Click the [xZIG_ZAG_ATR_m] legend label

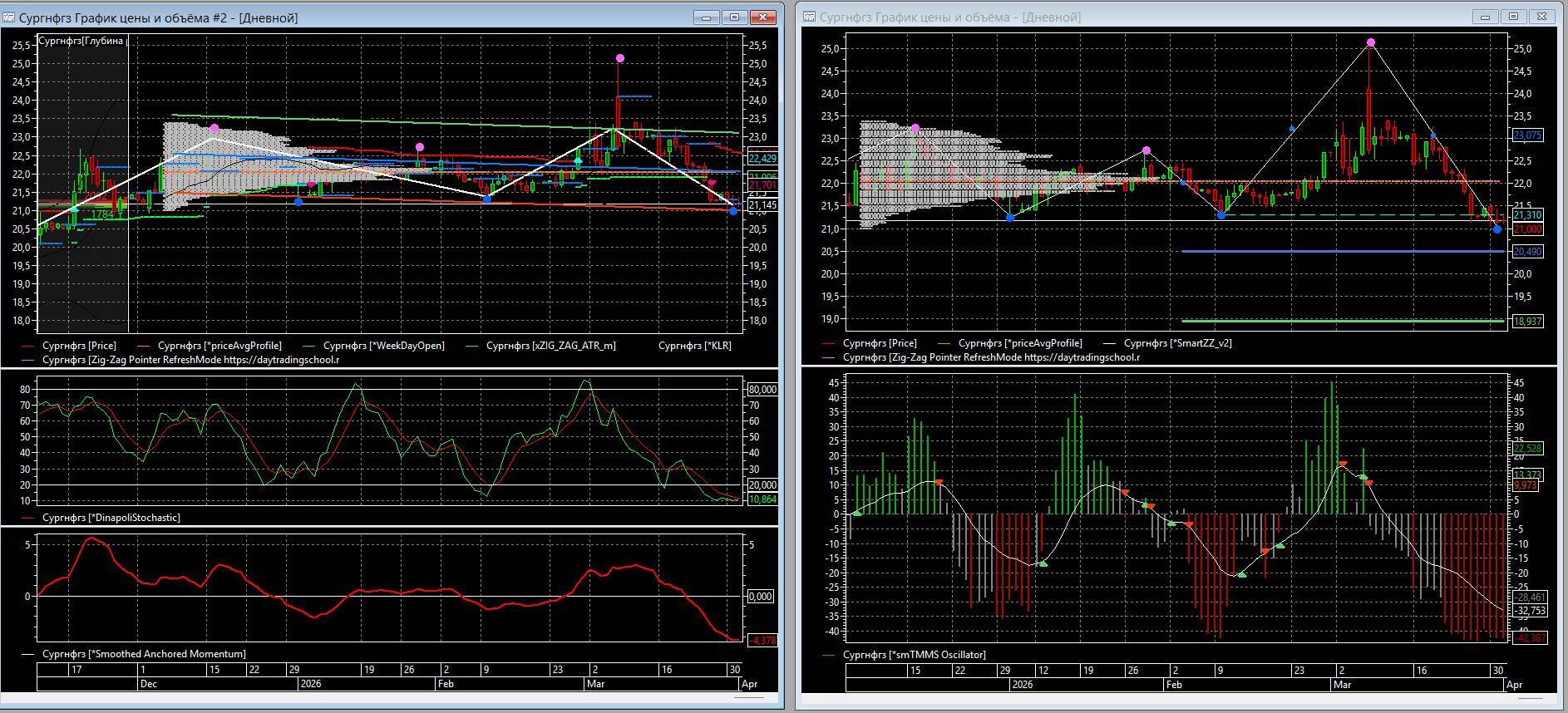550,346
